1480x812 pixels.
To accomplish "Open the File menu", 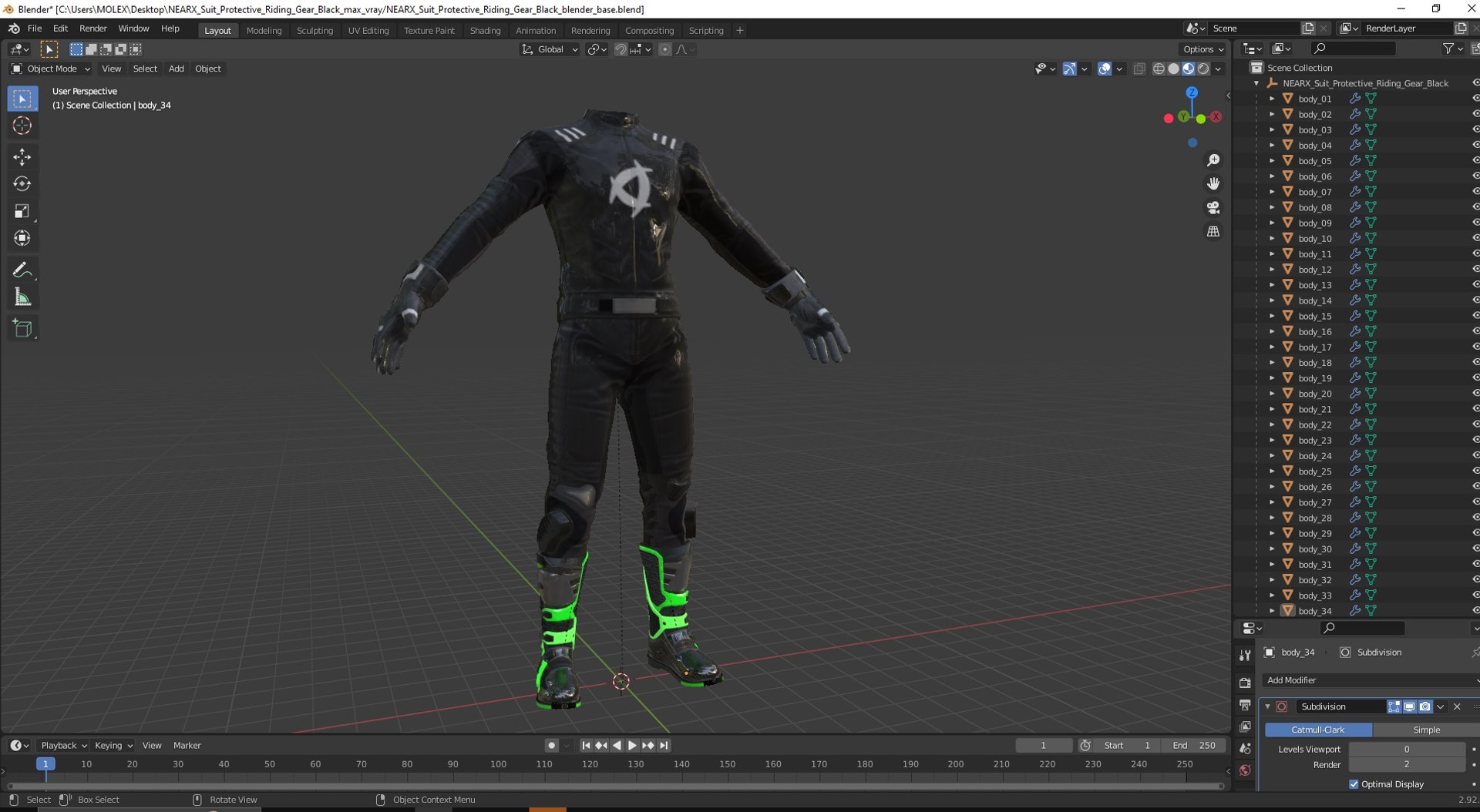I will tap(35, 29).
